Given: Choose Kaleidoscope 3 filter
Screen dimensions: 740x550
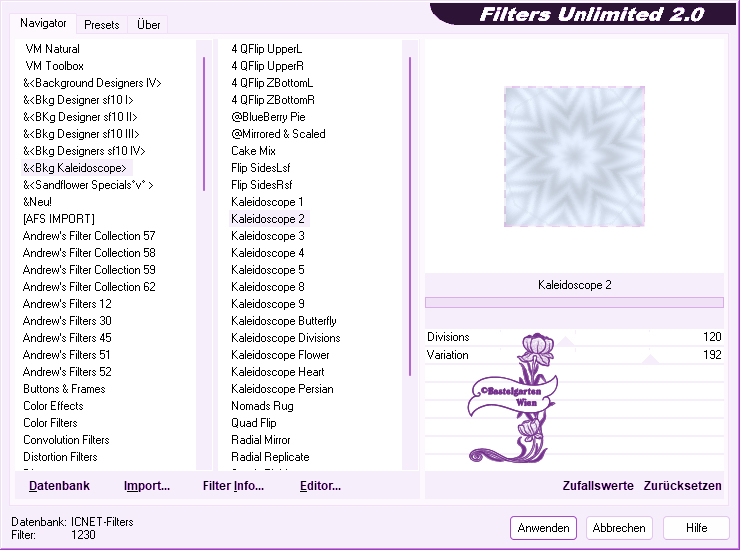Looking at the screenshot, I should pyautogui.click(x=268, y=236).
